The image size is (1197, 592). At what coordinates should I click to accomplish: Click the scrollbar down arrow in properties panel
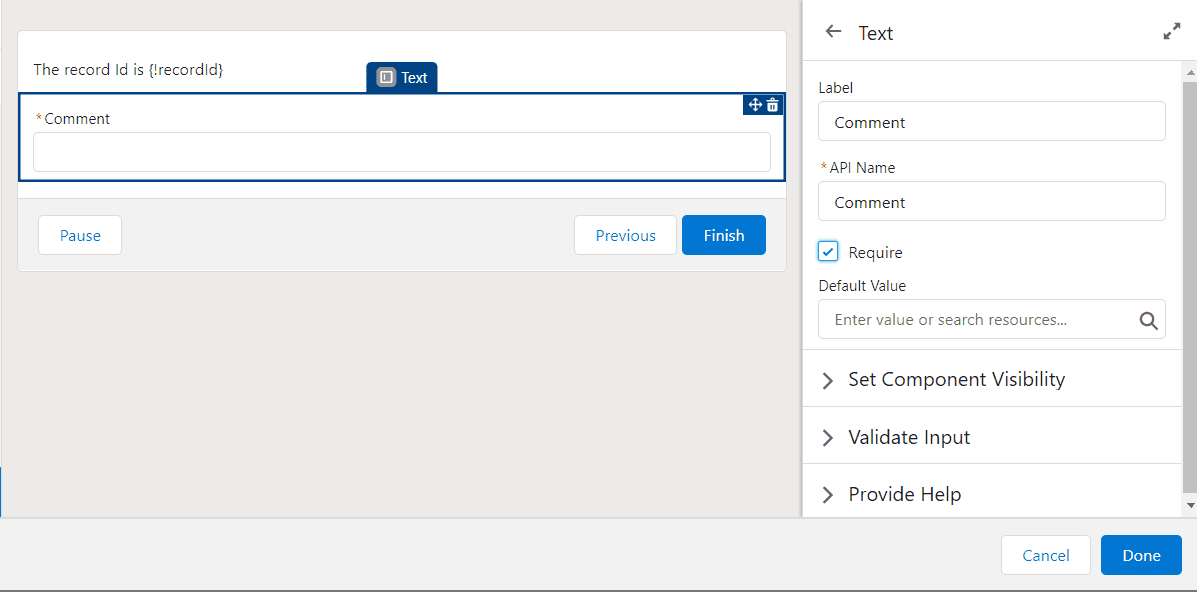(x=1190, y=505)
